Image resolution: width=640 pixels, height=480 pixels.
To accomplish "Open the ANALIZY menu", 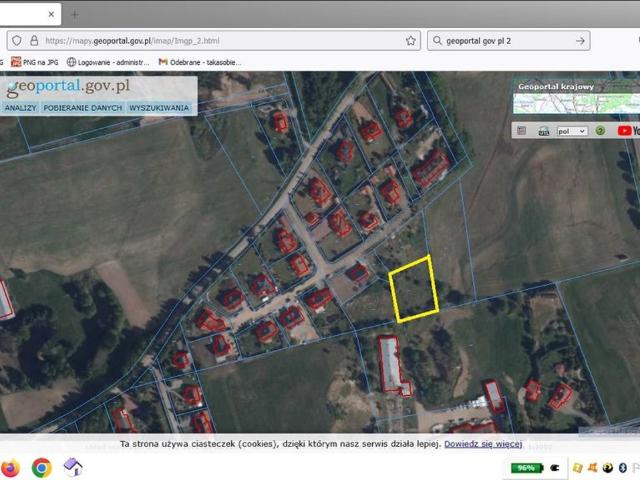I will tap(20, 107).
